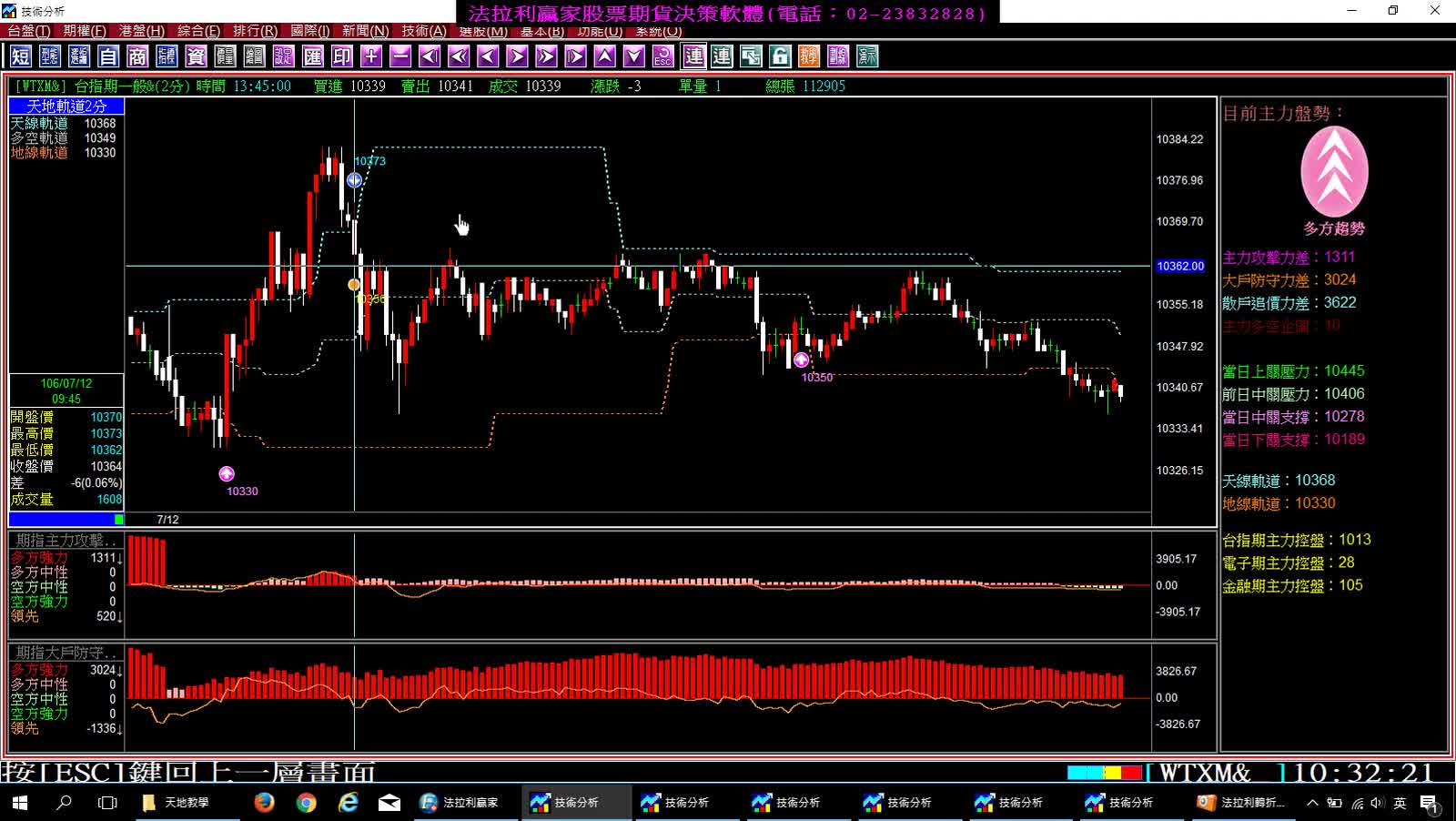Open the 台盤(T) menu

(x=29, y=31)
